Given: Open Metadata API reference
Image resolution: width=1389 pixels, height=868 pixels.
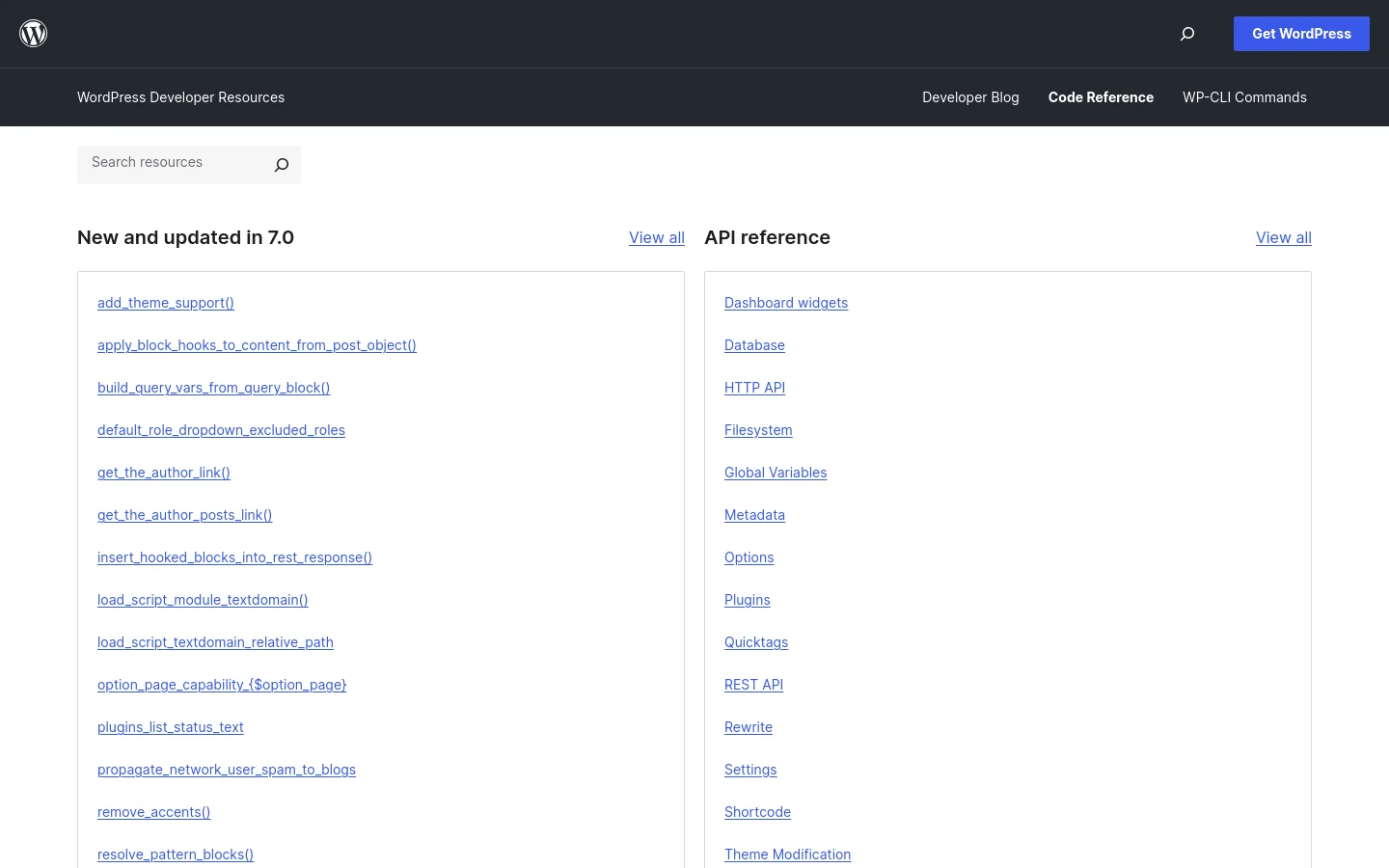Looking at the screenshot, I should point(754,515).
